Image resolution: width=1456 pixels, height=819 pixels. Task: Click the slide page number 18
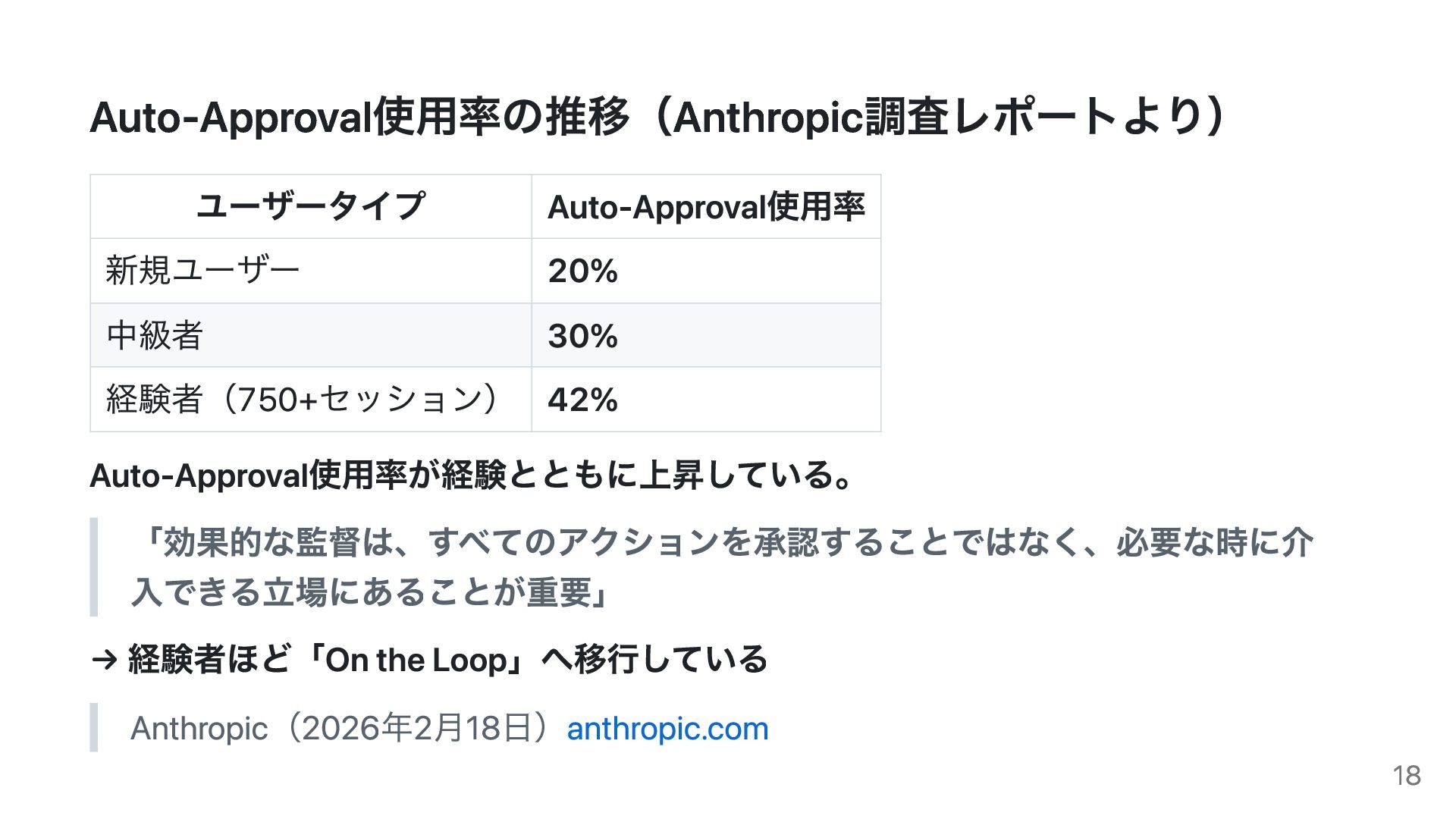point(1406,776)
